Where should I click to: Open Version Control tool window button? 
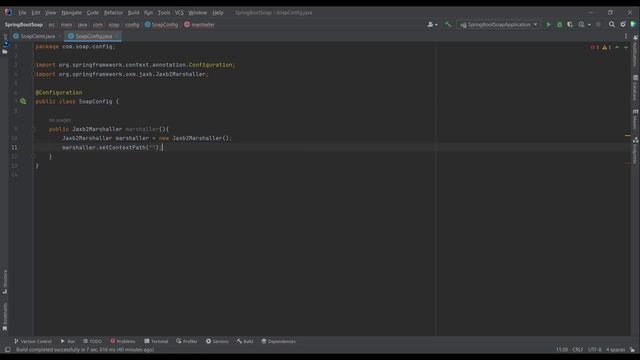tap(33, 341)
